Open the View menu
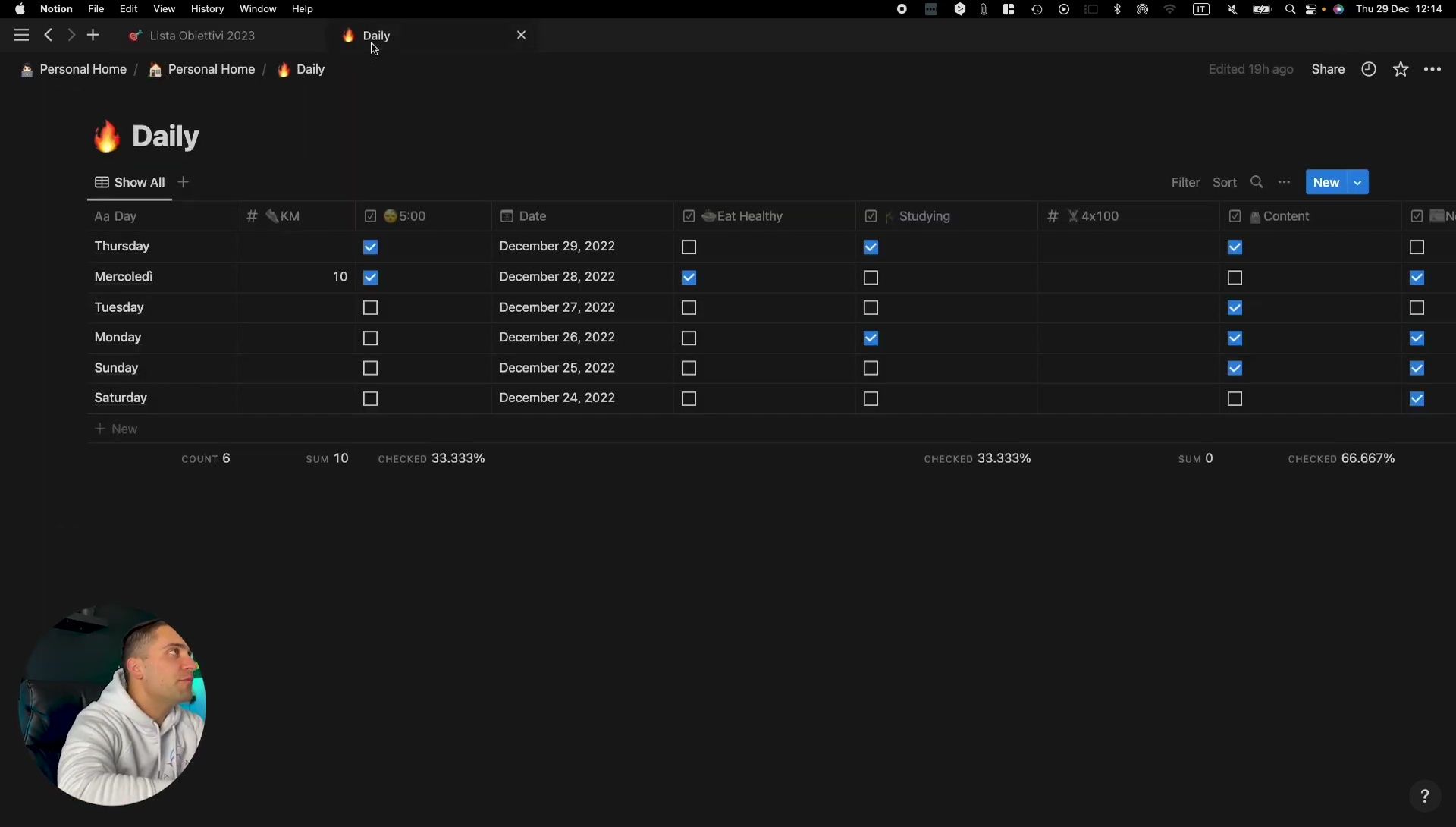Image resolution: width=1456 pixels, height=827 pixels. pos(164,9)
